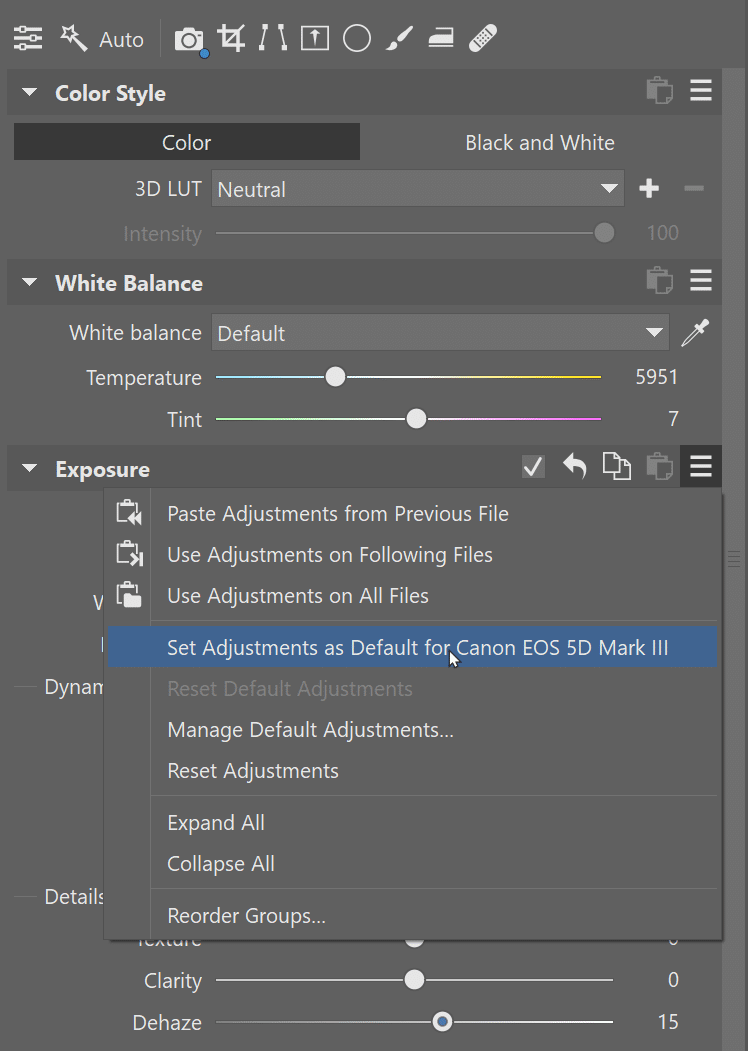Collapse the Color Style section
The height and width of the screenshot is (1051, 748).
tap(28, 91)
